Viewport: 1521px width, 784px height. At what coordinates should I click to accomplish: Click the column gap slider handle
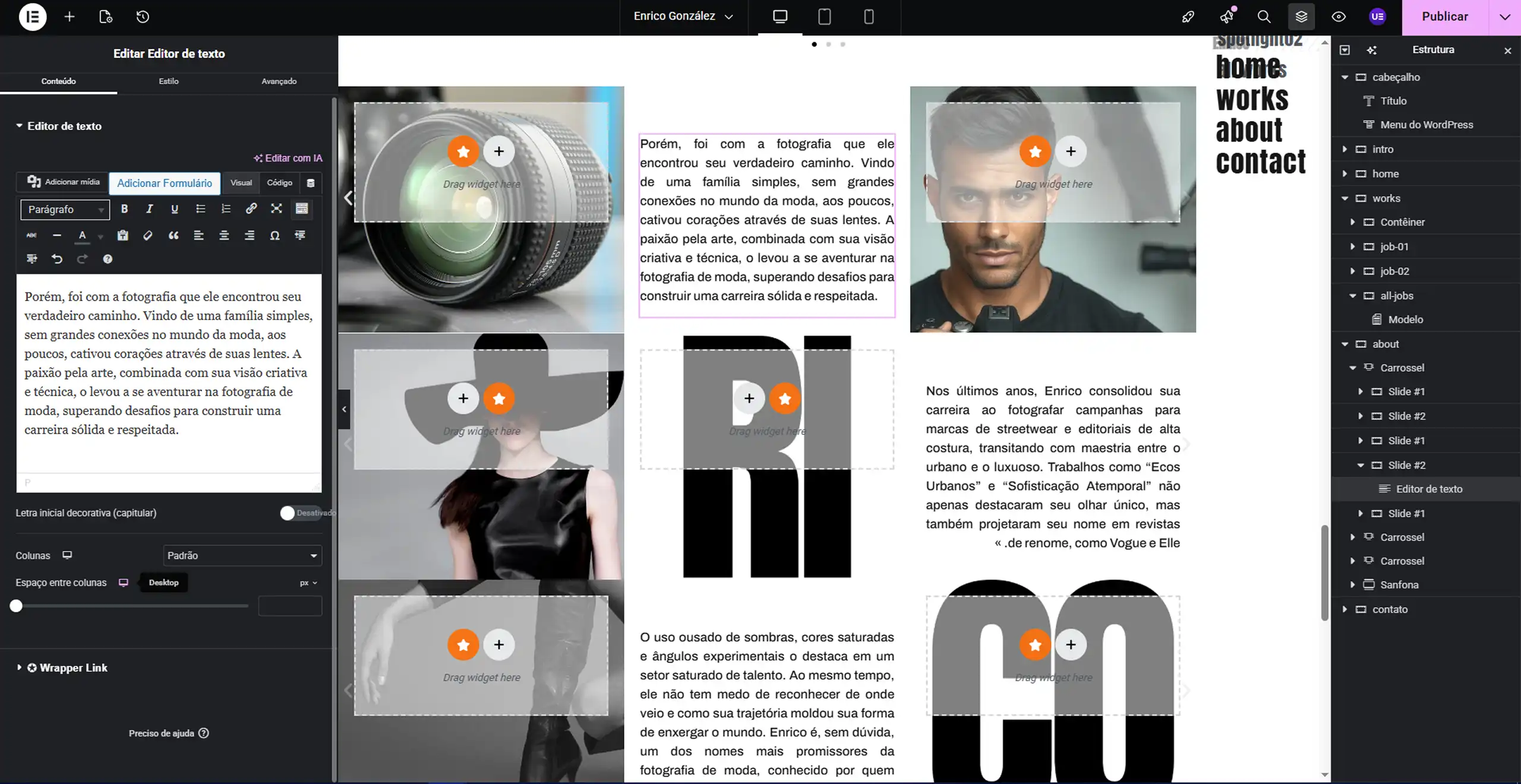coord(17,606)
